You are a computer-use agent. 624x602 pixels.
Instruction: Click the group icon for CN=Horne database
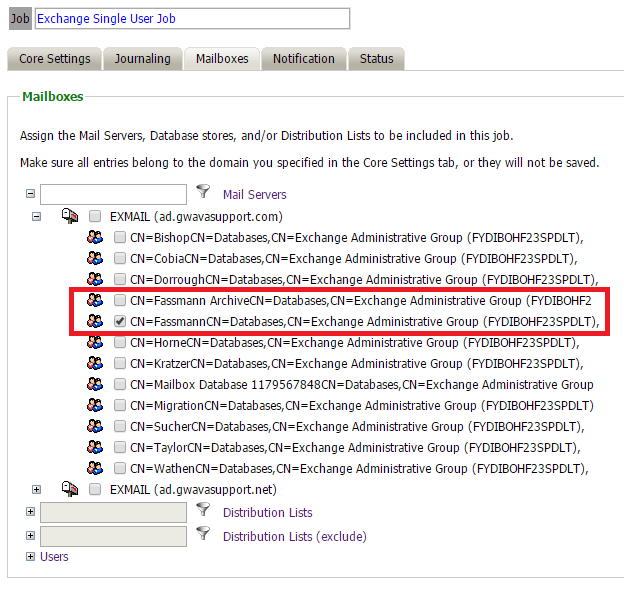[95, 342]
